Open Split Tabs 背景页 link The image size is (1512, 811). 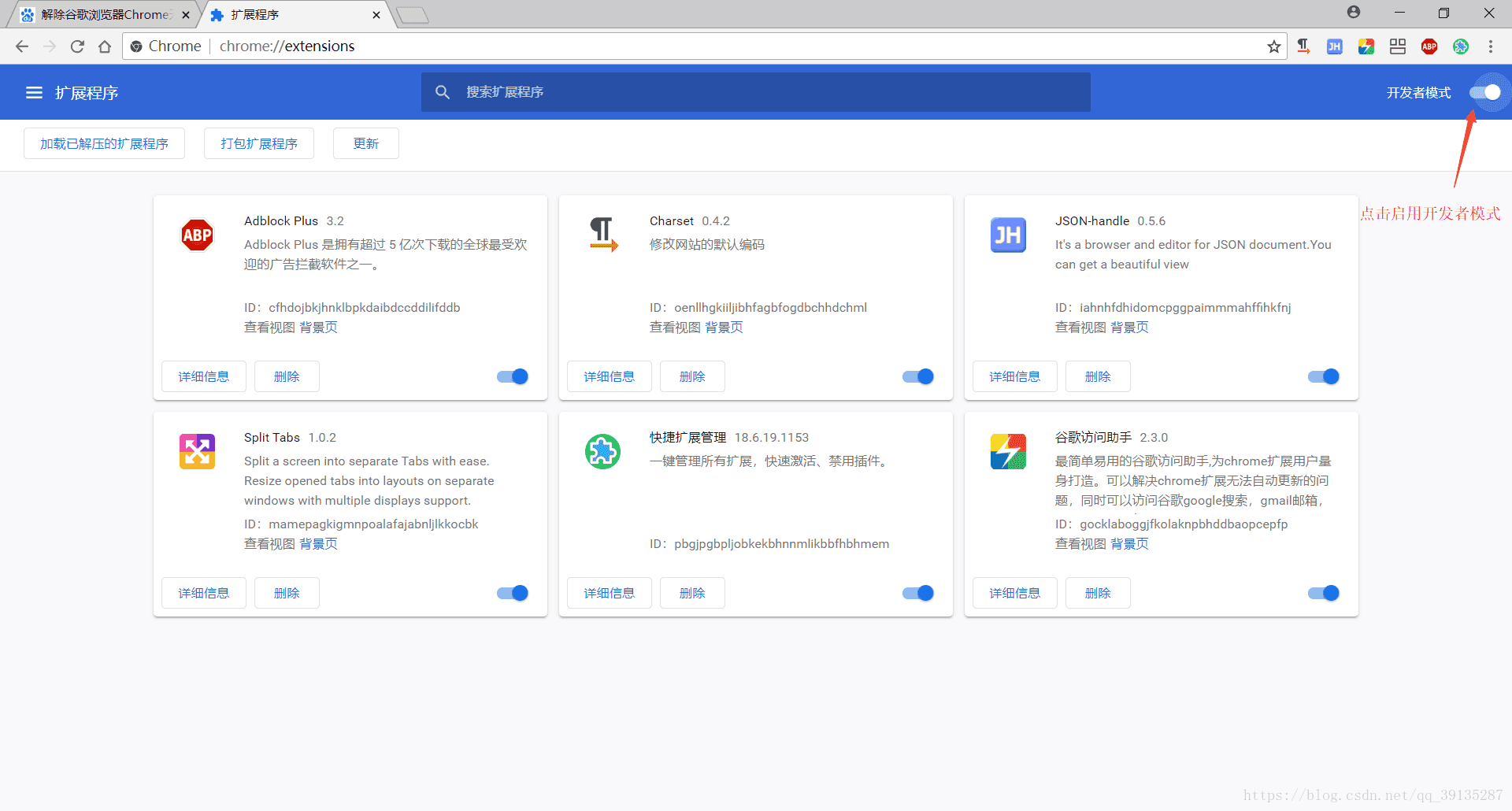pyautogui.click(x=318, y=544)
